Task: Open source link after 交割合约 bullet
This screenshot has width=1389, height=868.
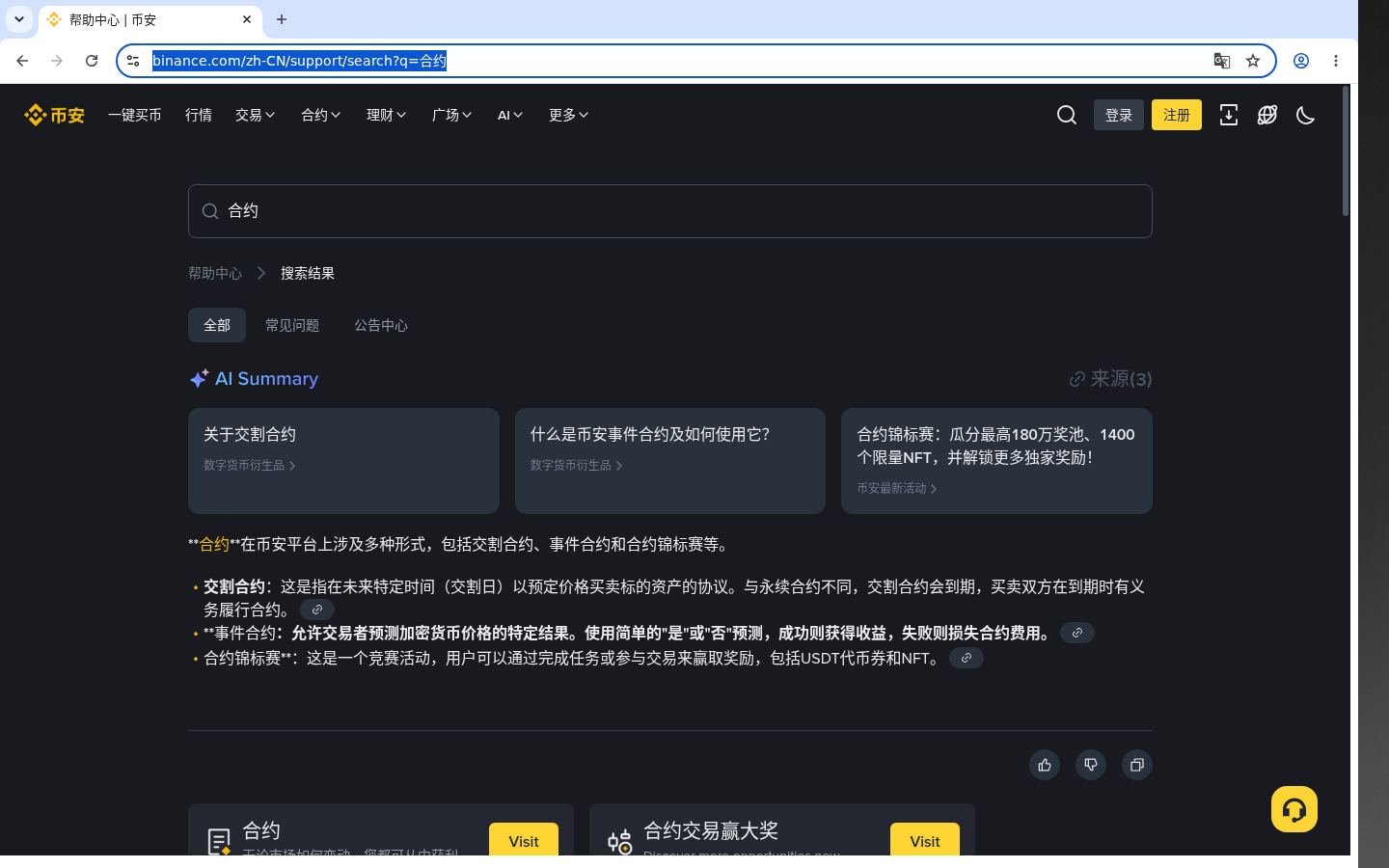Action: [317, 610]
